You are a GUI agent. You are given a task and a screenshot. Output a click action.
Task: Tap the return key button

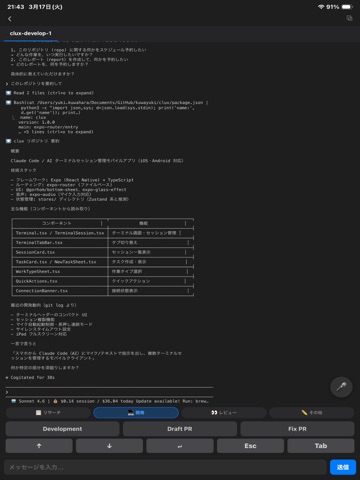click(x=180, y=446)
